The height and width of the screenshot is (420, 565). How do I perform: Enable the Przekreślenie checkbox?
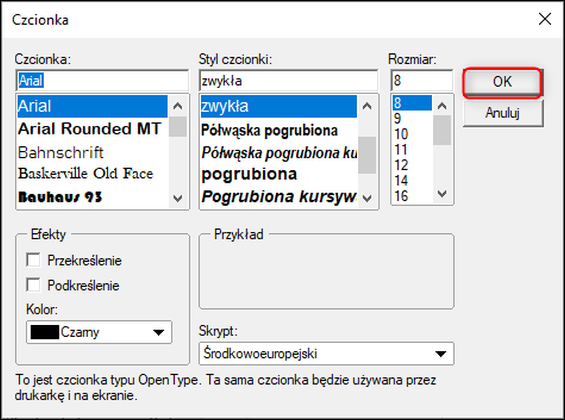33,260
